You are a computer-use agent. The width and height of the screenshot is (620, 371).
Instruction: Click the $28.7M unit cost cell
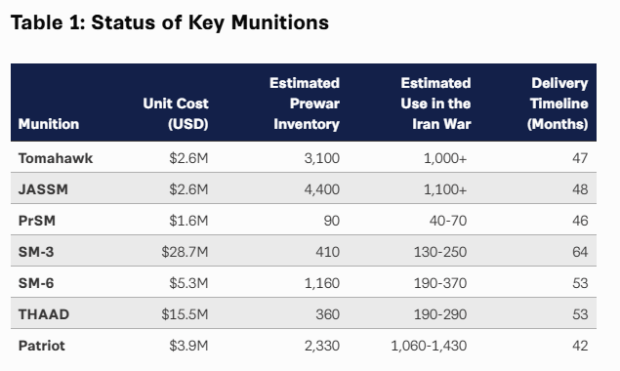coord(185,252)
